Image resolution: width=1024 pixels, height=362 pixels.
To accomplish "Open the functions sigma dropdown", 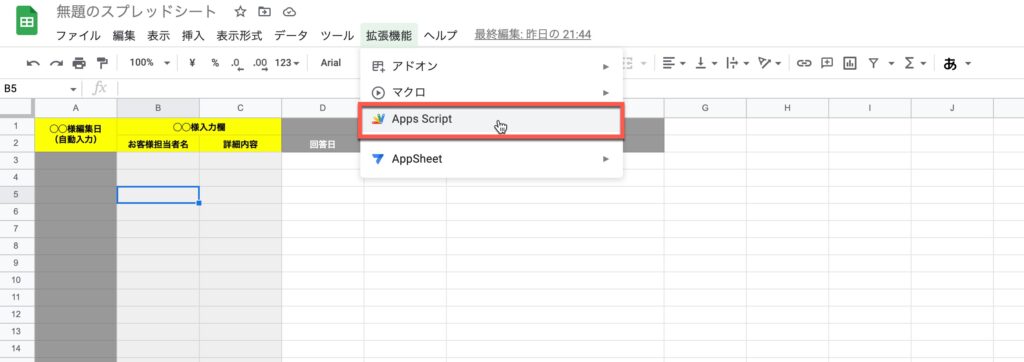I will point(915,63).
